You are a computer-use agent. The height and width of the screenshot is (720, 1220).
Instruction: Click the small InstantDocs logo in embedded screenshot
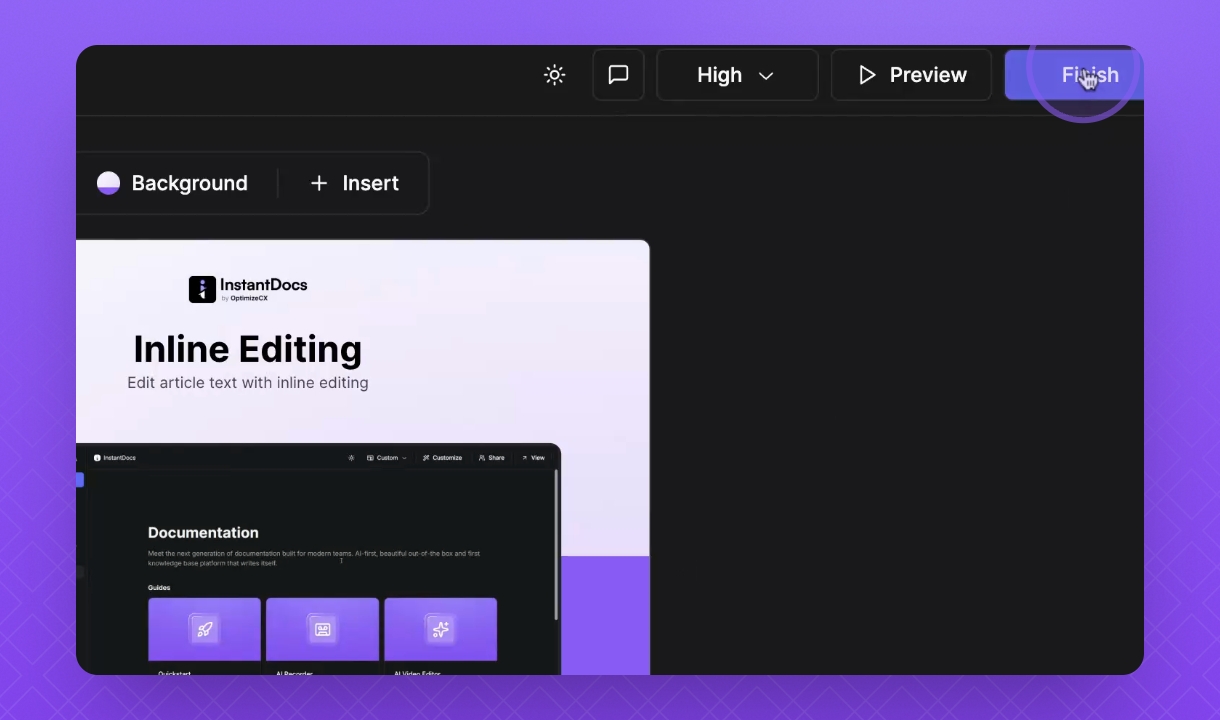pyautogui.click(x=114, y=458)
